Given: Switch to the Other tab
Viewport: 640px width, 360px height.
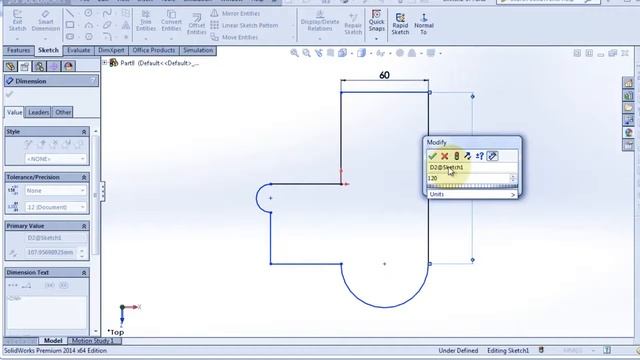Looking at the screenshot, I should tap(63, 112).
